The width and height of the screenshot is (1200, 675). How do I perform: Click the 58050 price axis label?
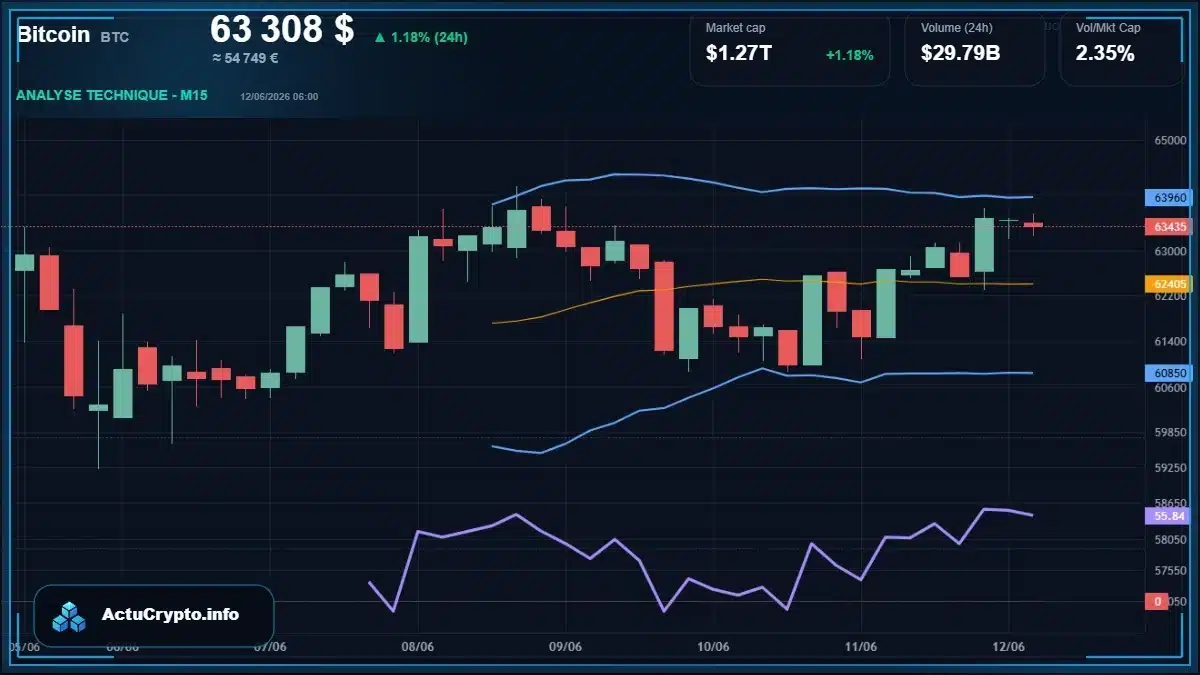pos(1171,539)
